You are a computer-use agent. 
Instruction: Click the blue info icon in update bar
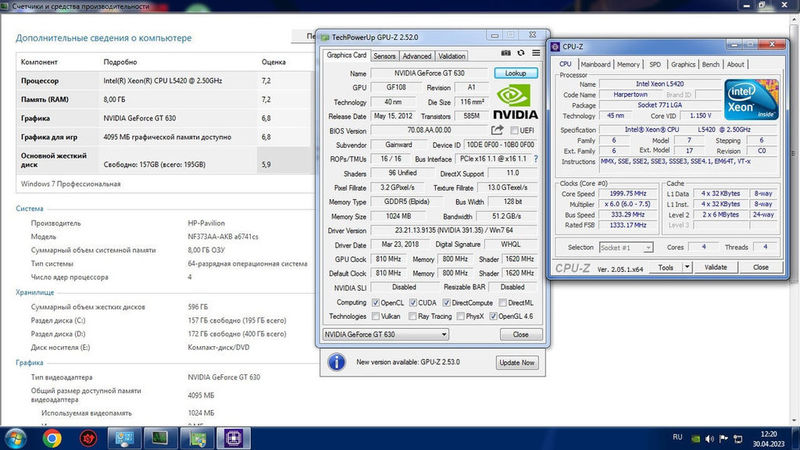click(336, 362)
